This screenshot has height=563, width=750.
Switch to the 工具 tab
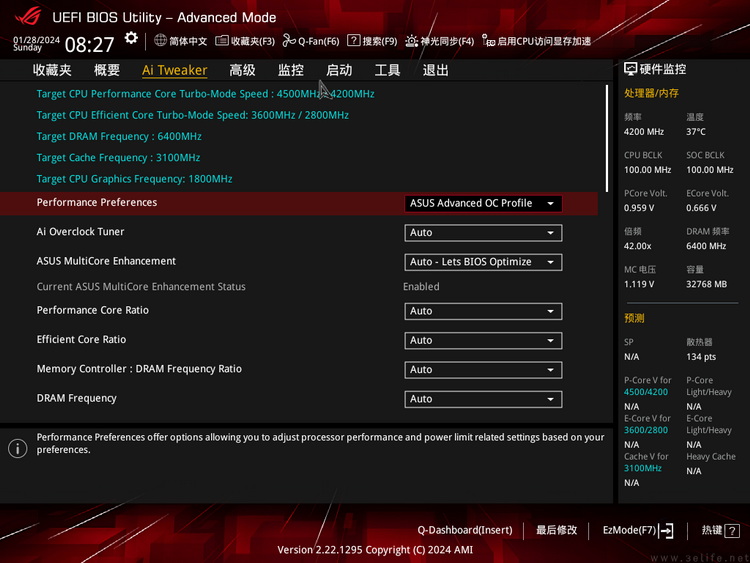387,70
